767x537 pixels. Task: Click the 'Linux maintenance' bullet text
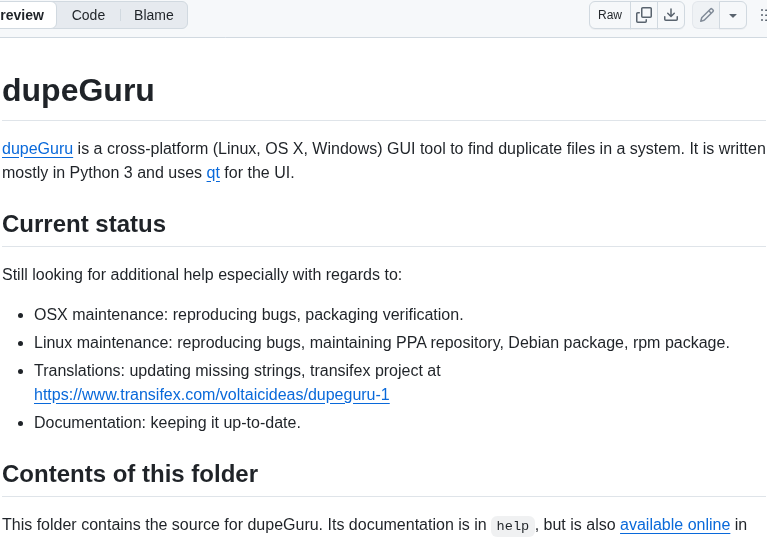(x=382, y=342)
